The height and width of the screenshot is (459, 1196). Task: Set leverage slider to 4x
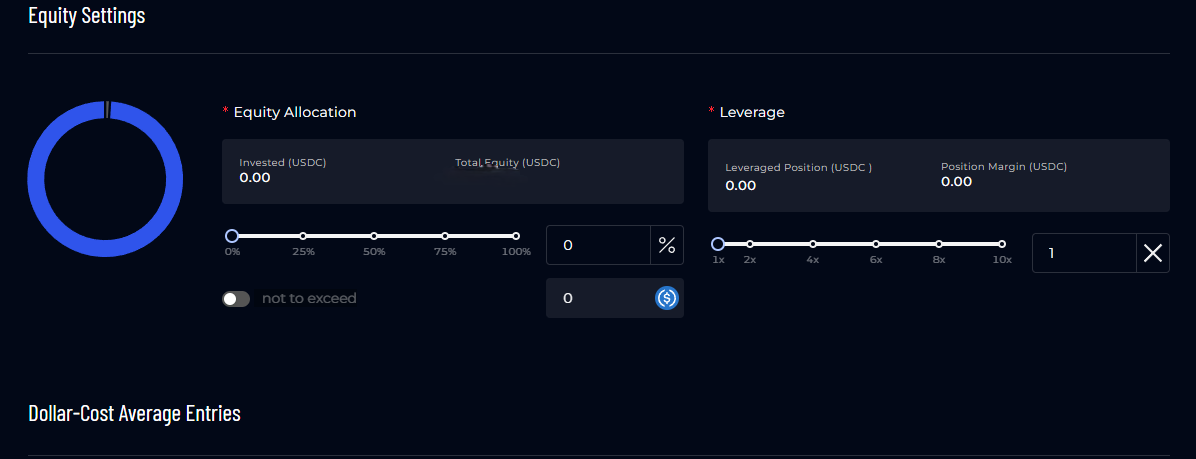[x=813, y=244]
